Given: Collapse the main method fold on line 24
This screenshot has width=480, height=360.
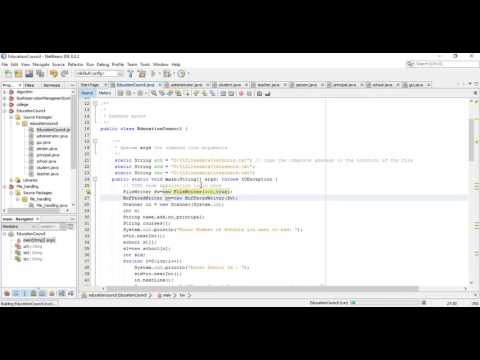Looking at the screenshot, I should (x=95, y=179).
